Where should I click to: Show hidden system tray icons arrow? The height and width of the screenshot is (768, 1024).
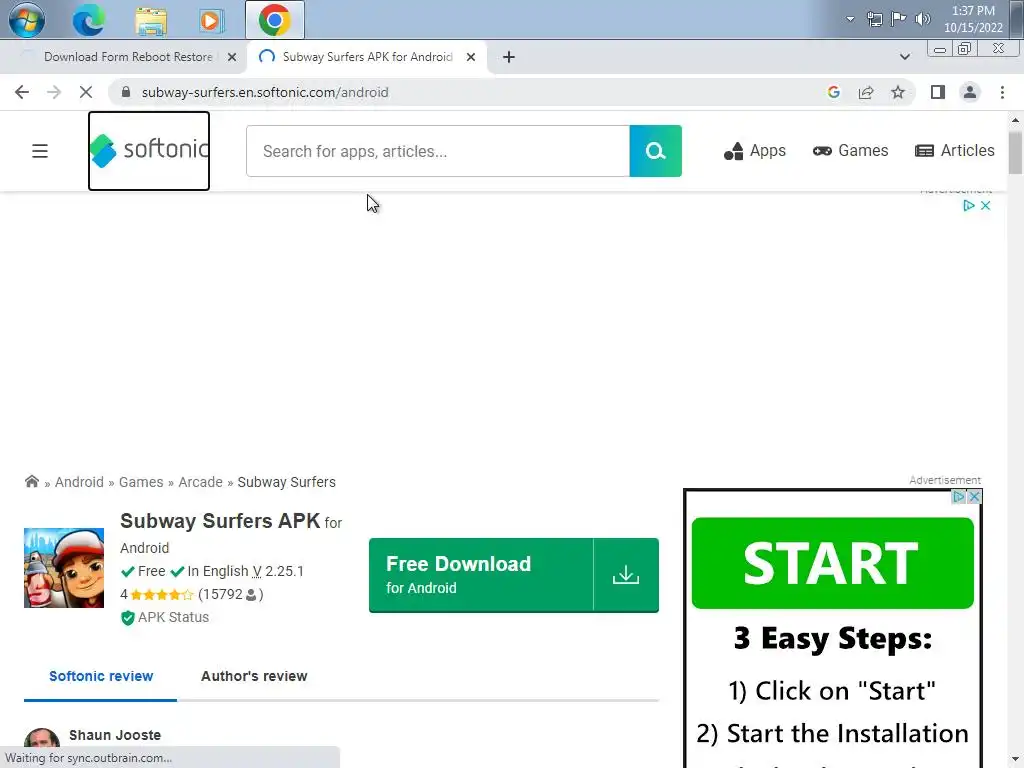pyautogui.click(x=850, y=19)
